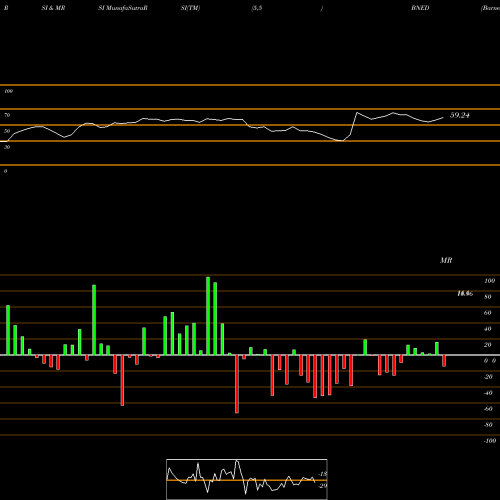Click the RSI value 59.24 label

click(x=460, y=115)
